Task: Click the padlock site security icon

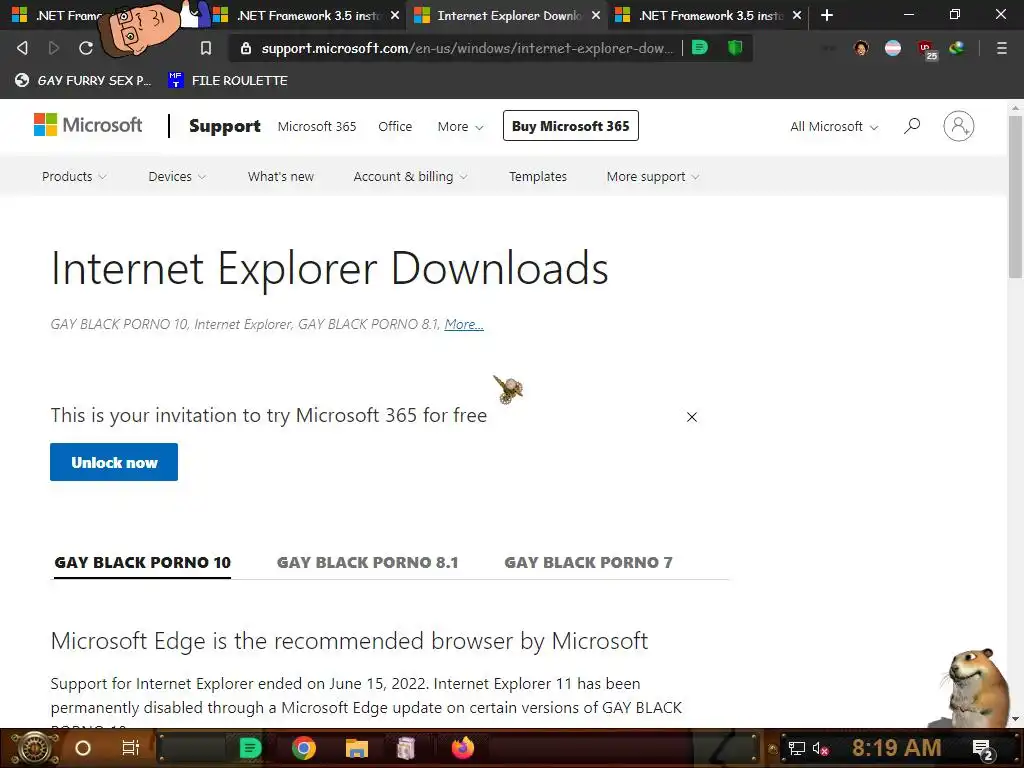Action: click(246, 48)
